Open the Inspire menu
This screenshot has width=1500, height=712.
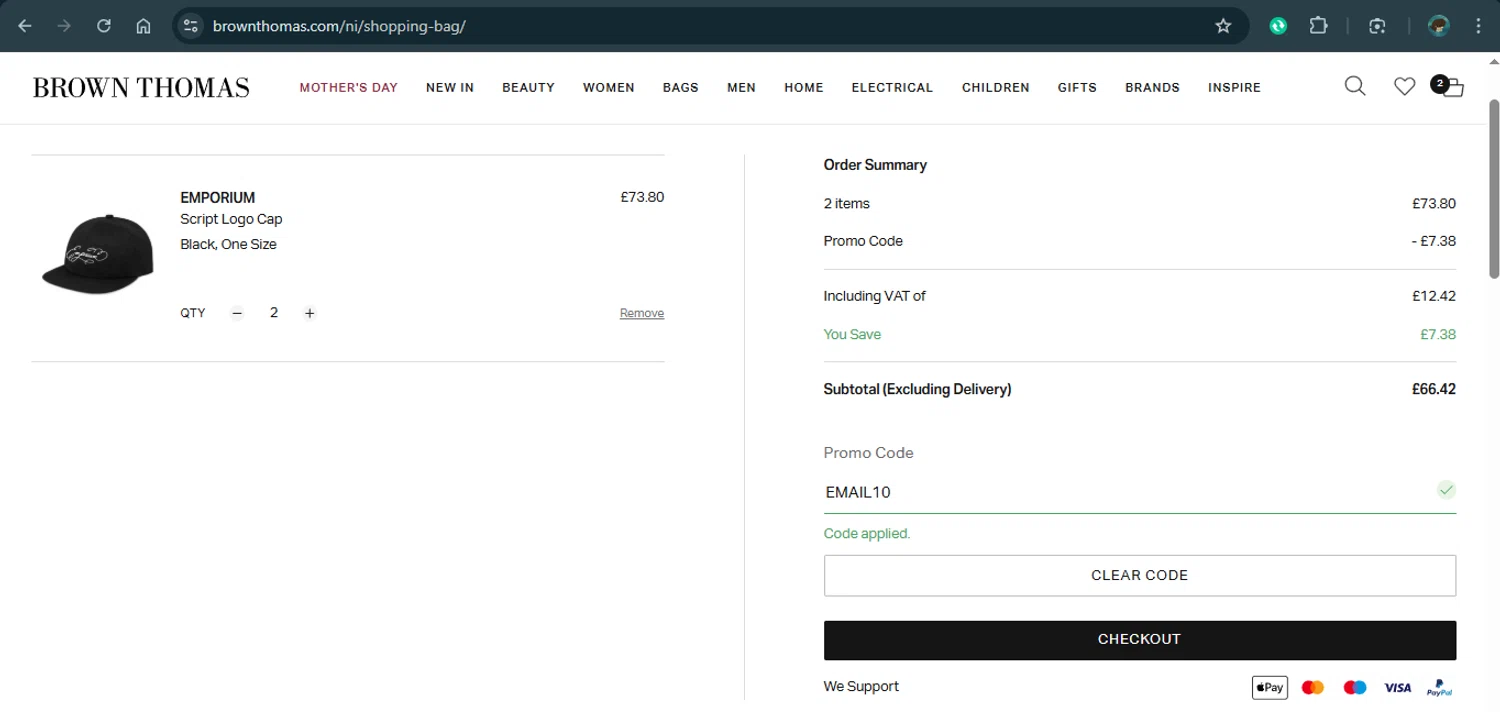point(1234,88)
